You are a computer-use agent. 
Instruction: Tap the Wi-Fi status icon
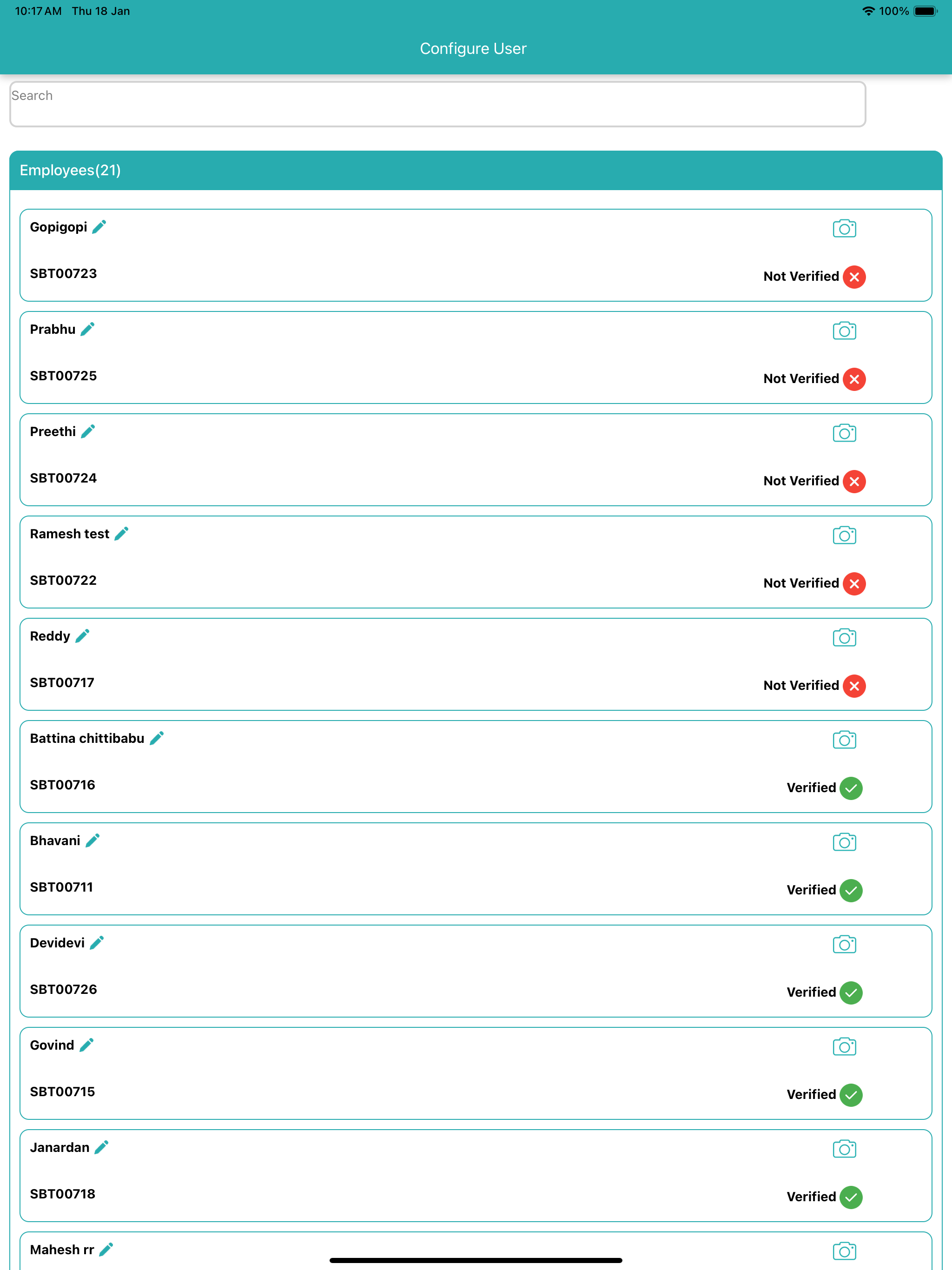868,11
